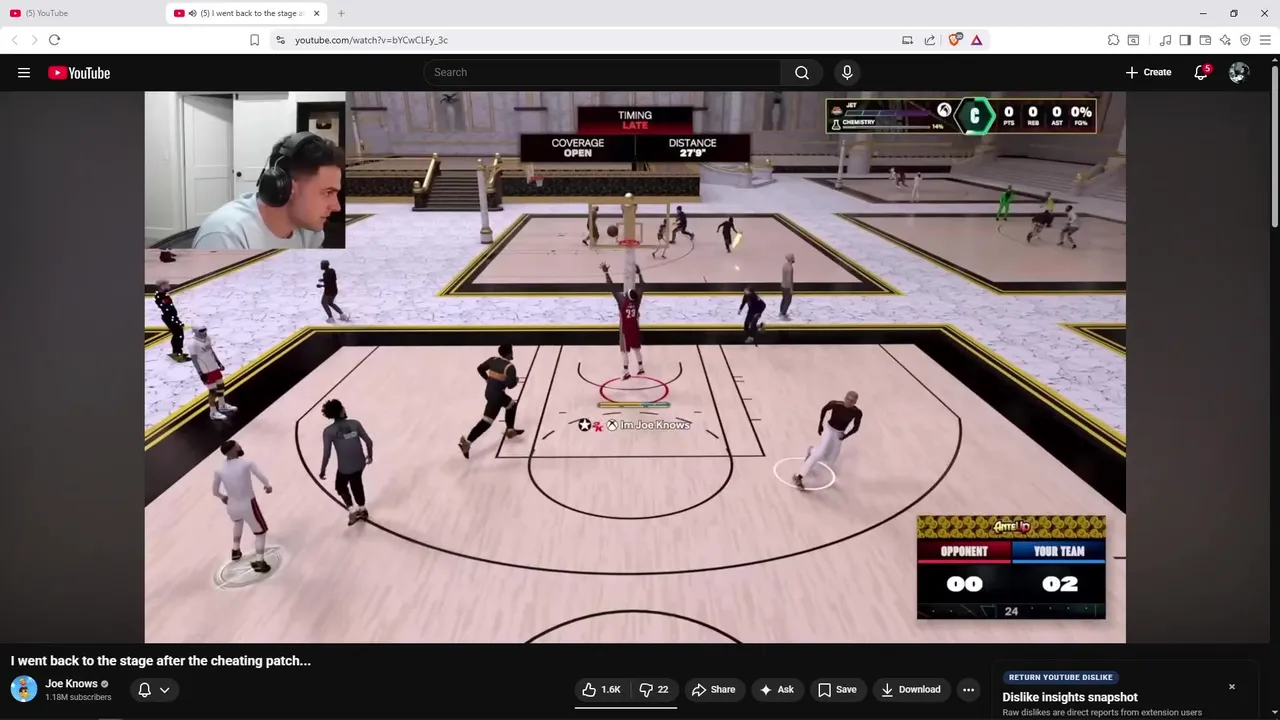Screen dimensions: 1280x720
Task: Open a new browser tab
Action: (x=341, y=13)
